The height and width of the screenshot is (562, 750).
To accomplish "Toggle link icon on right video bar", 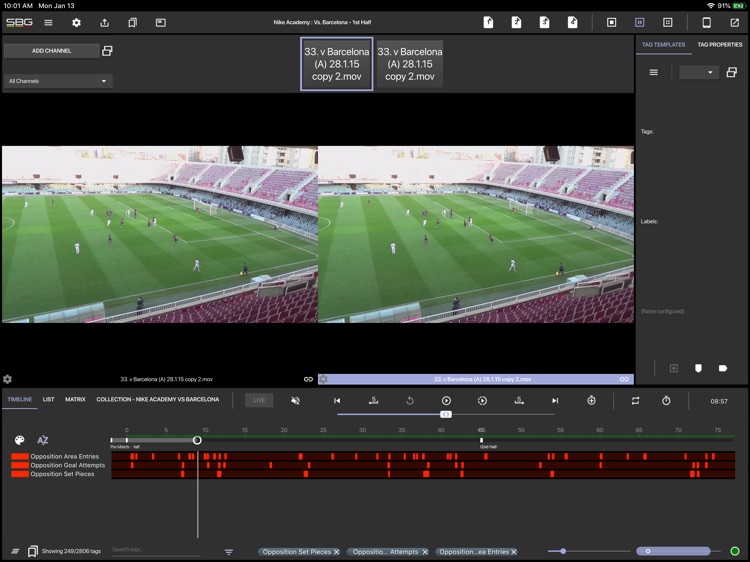I will pos(624,379).
